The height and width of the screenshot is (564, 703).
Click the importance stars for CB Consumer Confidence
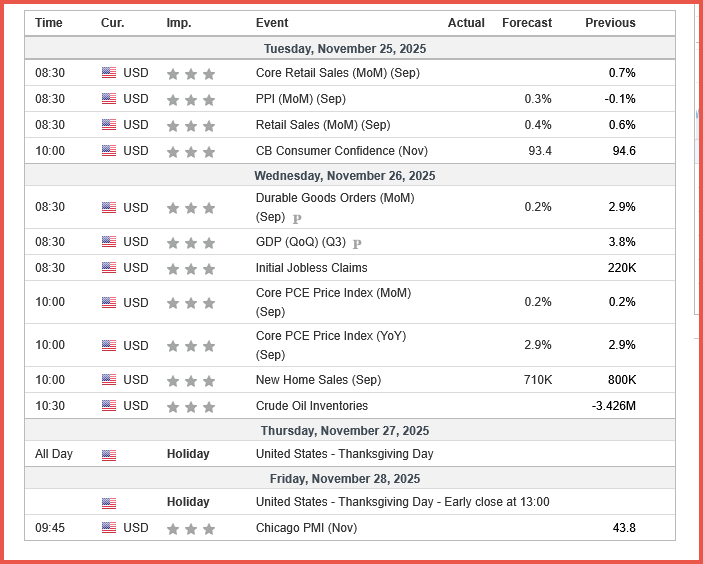click(190, 152)
